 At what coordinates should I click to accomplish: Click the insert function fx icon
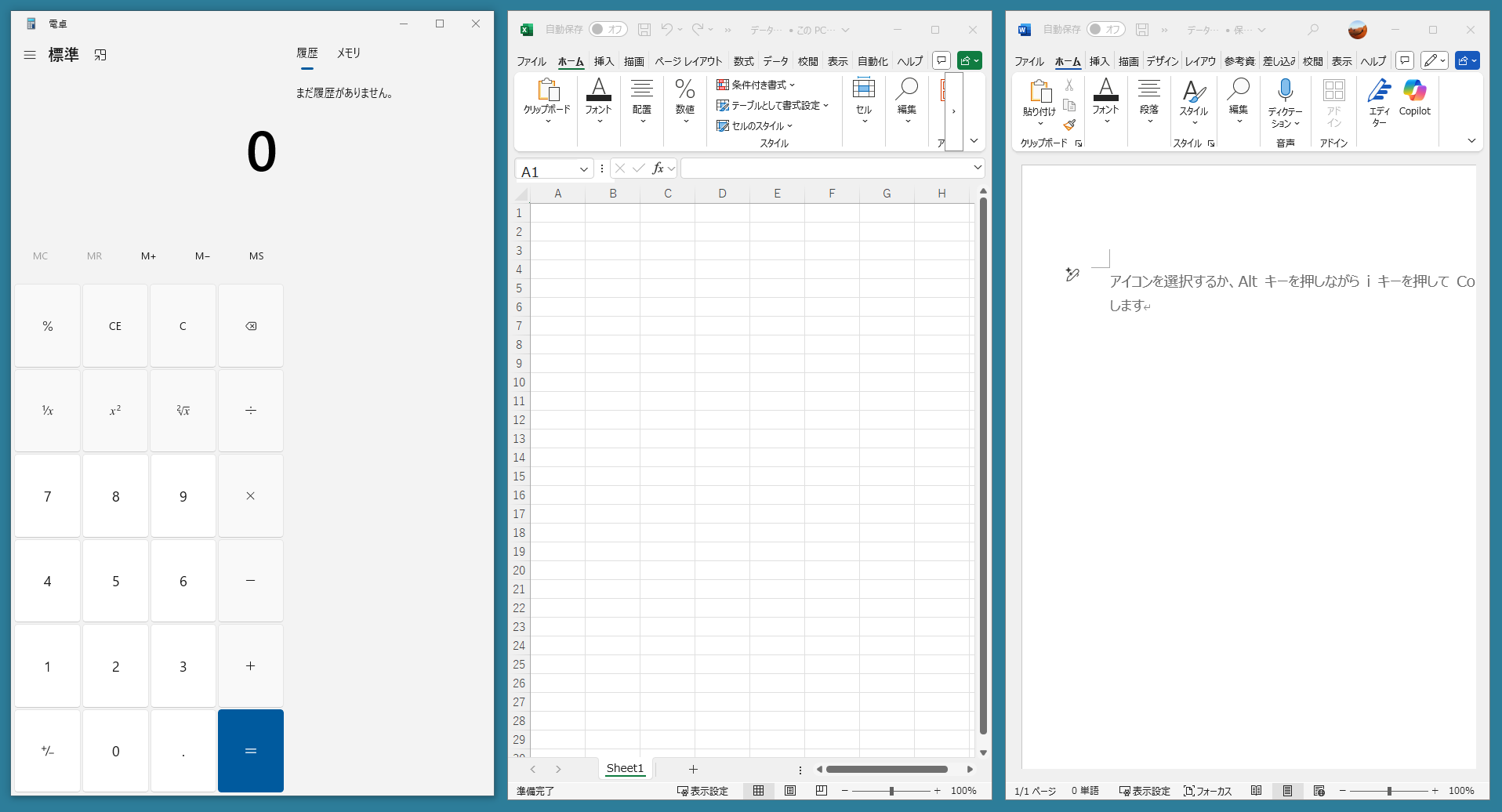click(x=658, y=169)
